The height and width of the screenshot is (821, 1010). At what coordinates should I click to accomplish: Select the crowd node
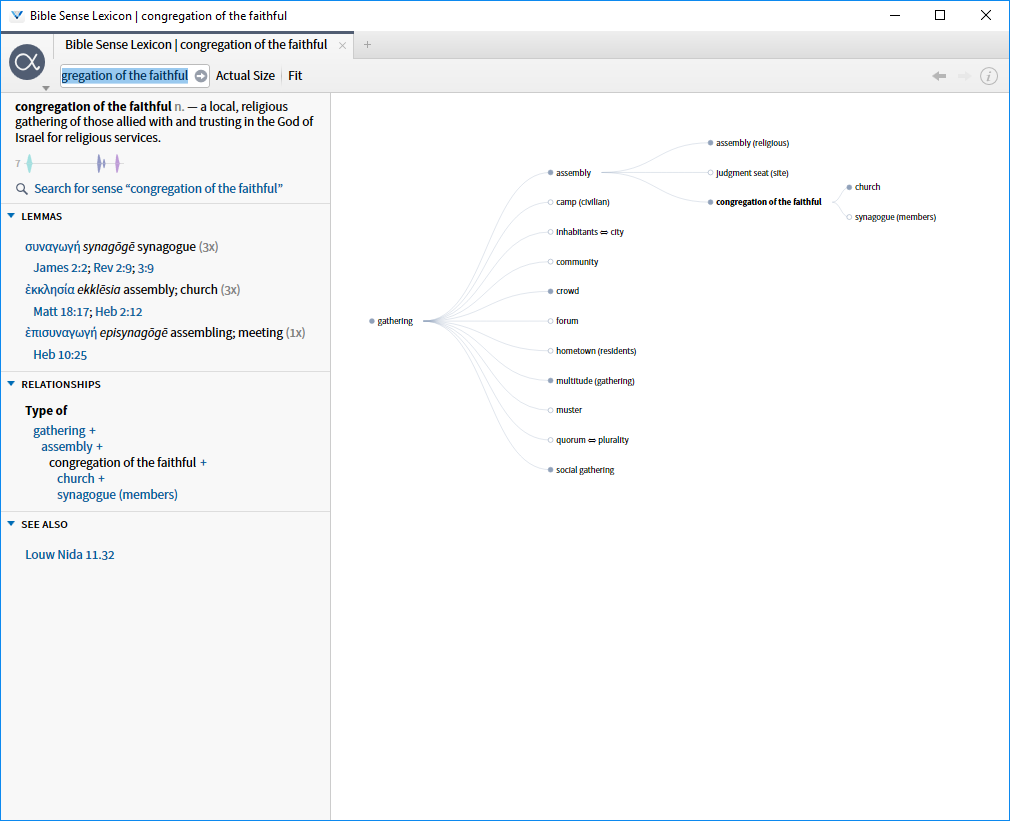click(x=564, y=291)
